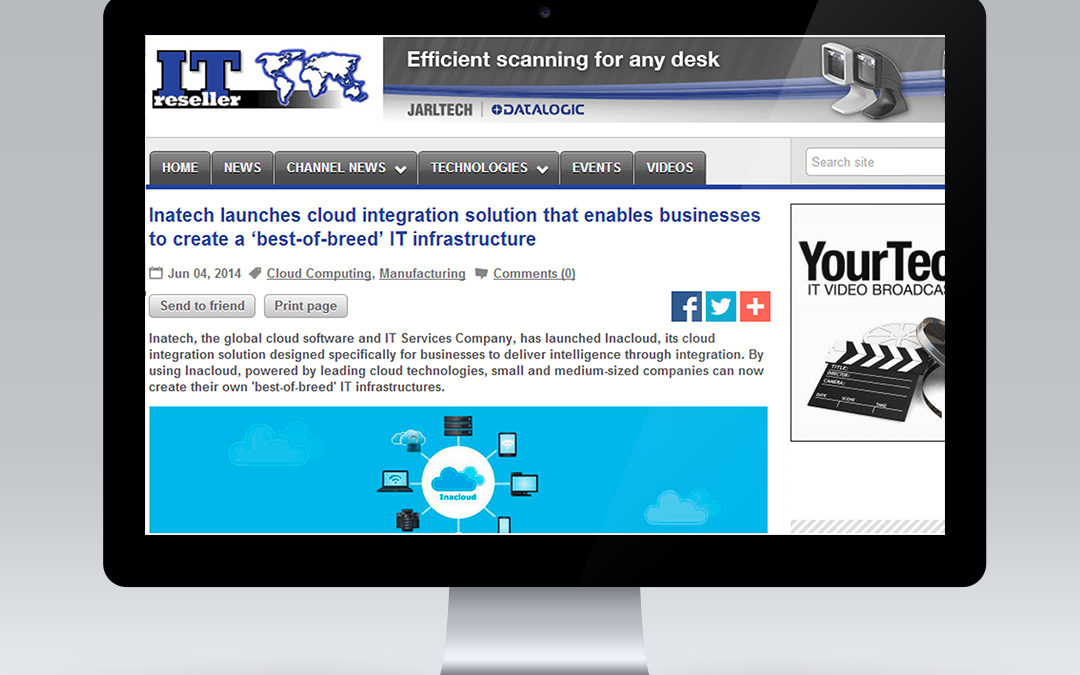Image resolution: width=1080 pixels, height=675 pixels.
Task: Click the article intro paragraph starting 'Inatech, the global'
Action: click(x=457, y=362)
